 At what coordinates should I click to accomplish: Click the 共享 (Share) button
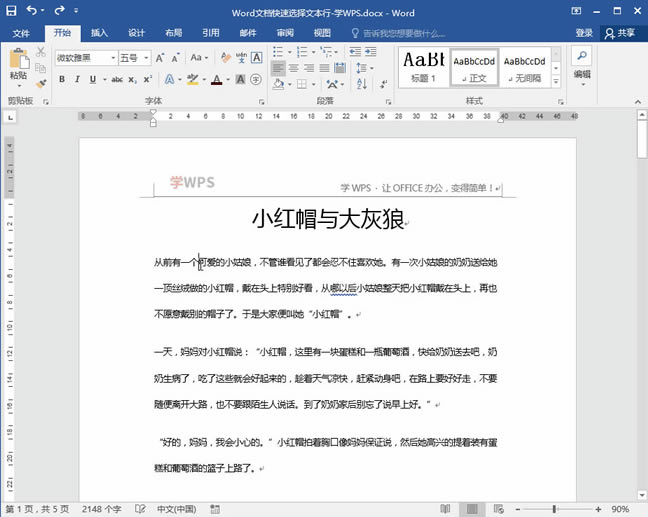coord(619,33)
